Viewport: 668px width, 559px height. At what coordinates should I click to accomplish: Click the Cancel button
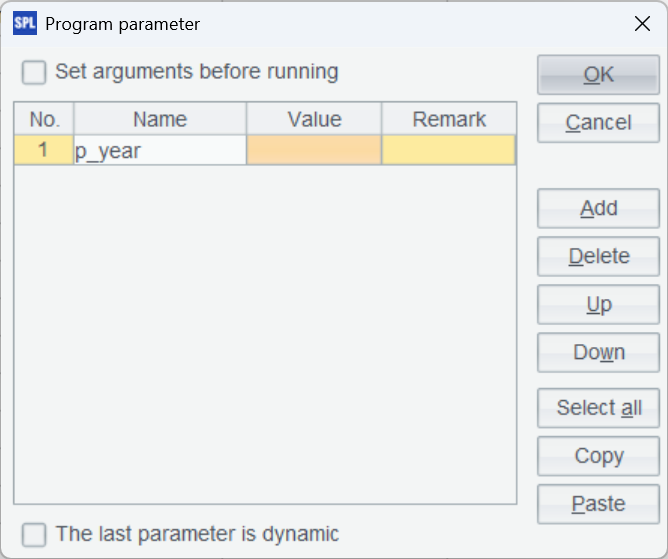(598, 123)
